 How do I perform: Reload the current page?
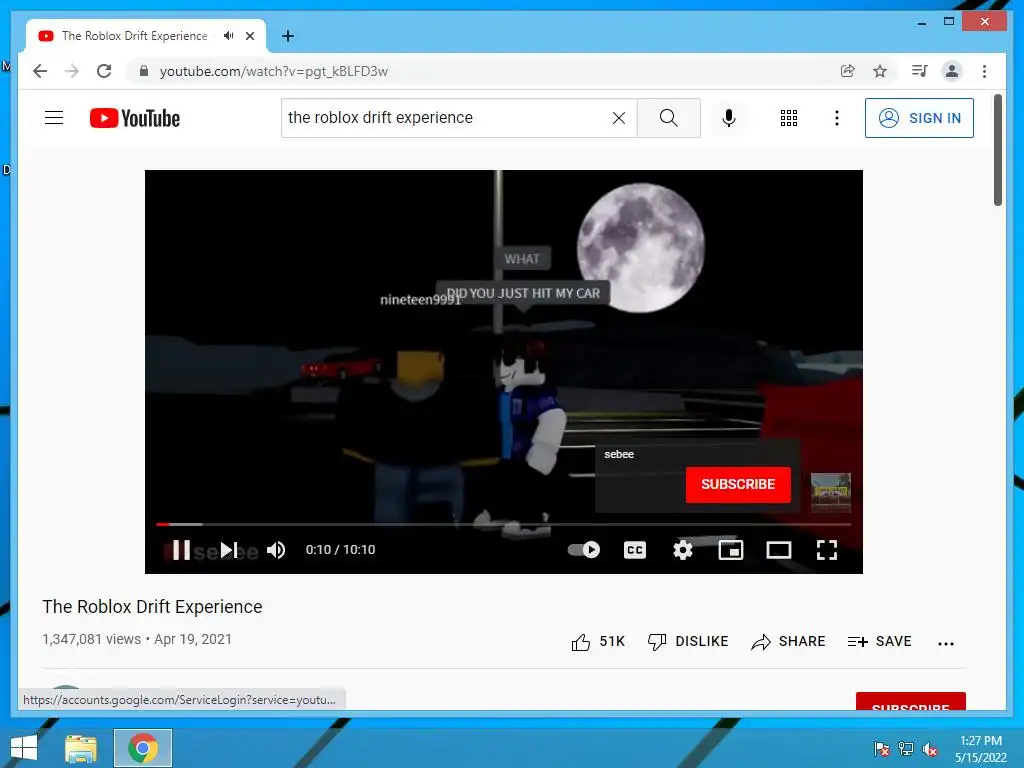point(104,71)
